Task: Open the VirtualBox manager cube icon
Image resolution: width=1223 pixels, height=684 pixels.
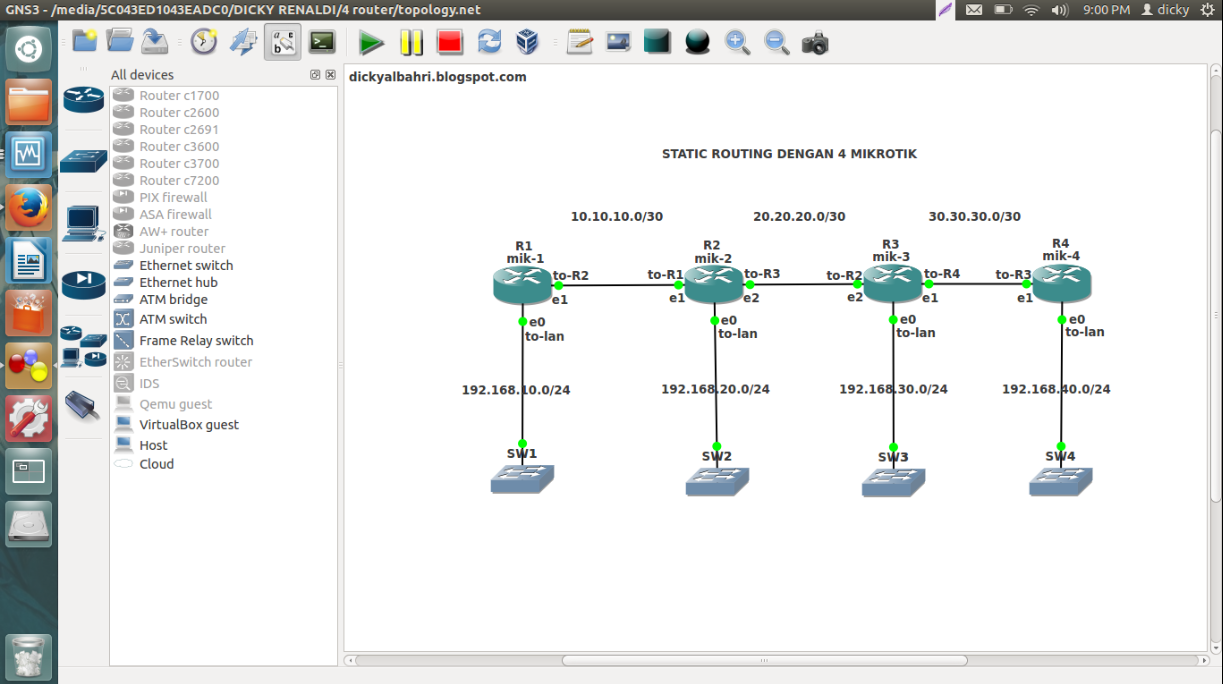Action: tap(526, 42)
